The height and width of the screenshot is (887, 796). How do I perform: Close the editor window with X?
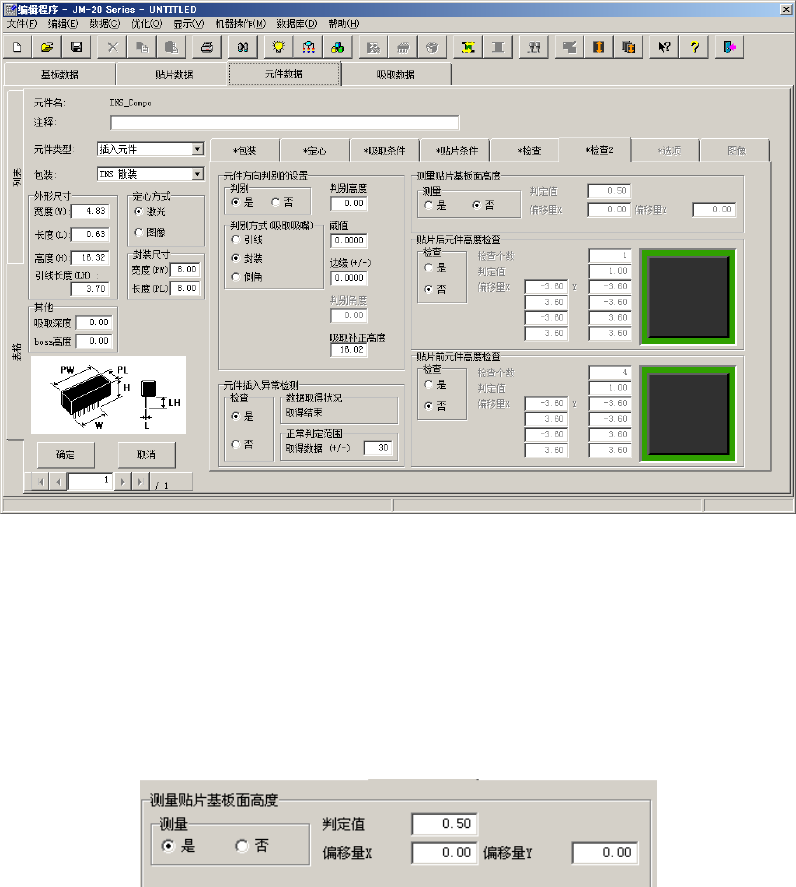786,9
